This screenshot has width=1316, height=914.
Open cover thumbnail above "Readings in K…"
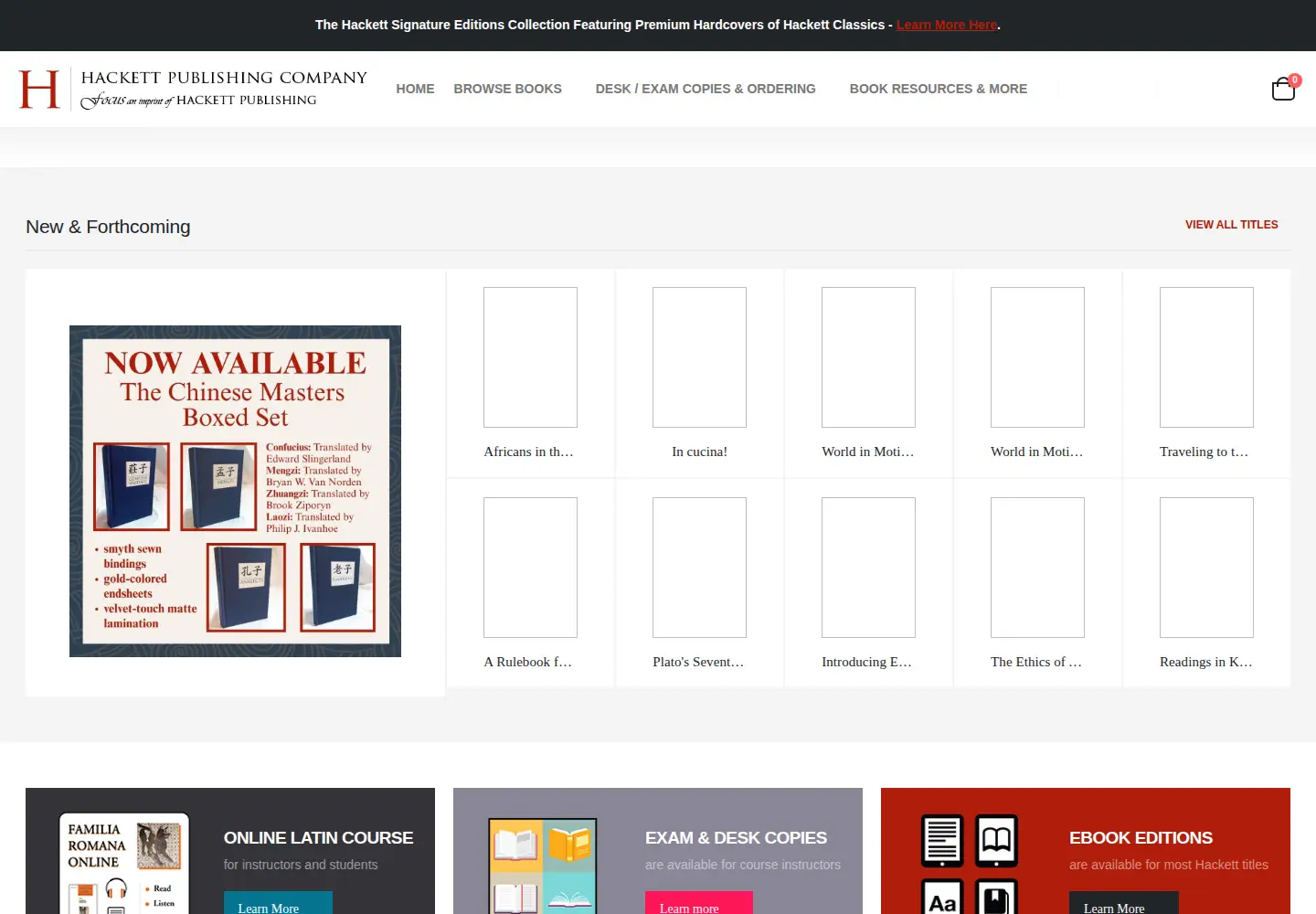1206,568
